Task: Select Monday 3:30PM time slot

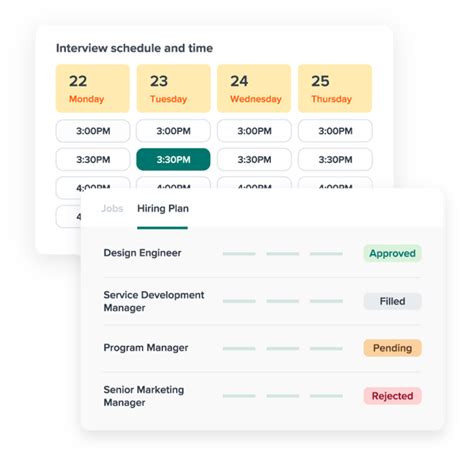Action: 93,160
